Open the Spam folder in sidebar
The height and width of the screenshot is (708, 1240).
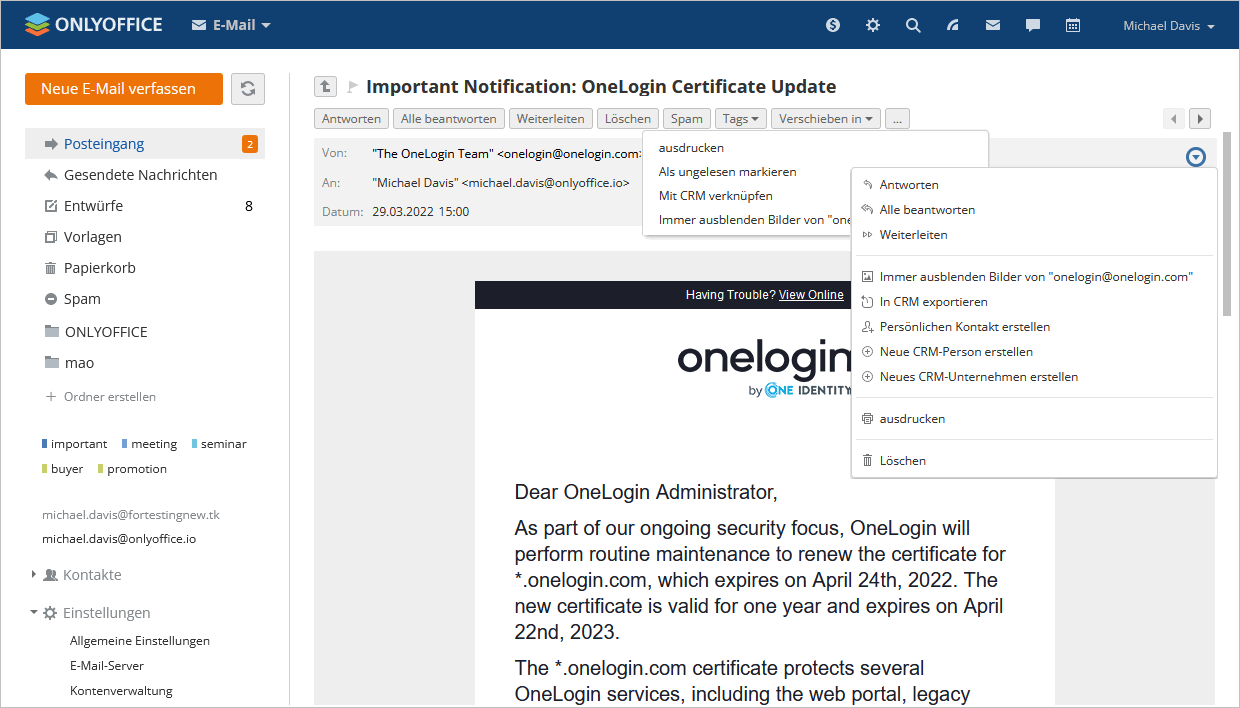tap(145, 299)
